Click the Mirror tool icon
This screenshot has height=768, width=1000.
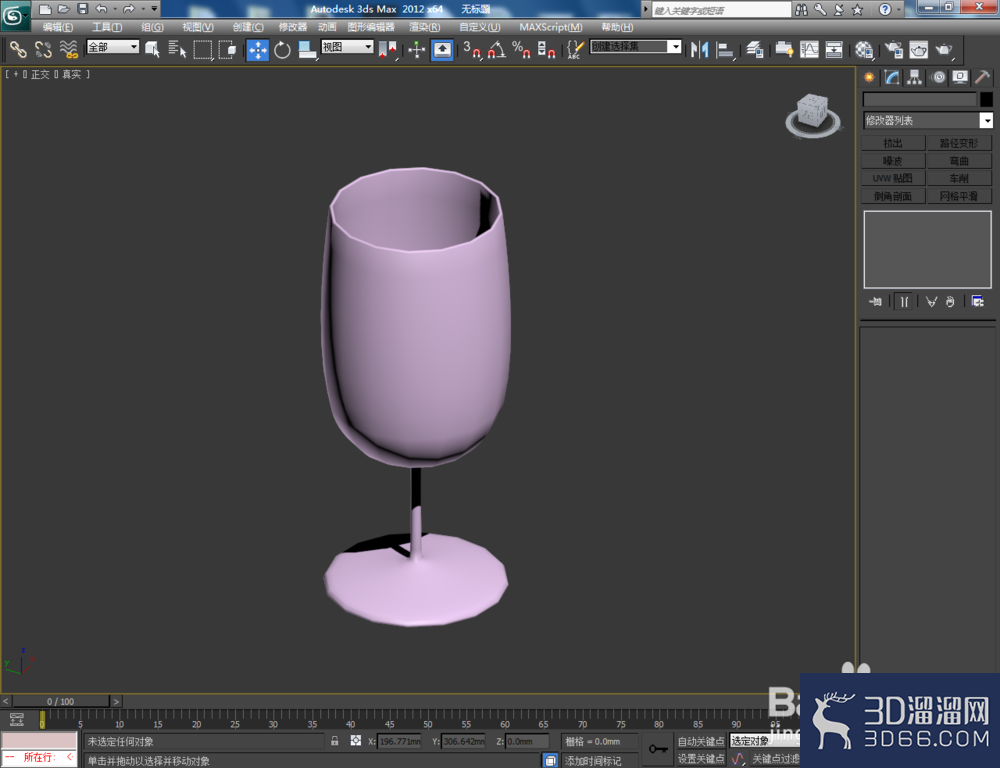tap(700, 50)
